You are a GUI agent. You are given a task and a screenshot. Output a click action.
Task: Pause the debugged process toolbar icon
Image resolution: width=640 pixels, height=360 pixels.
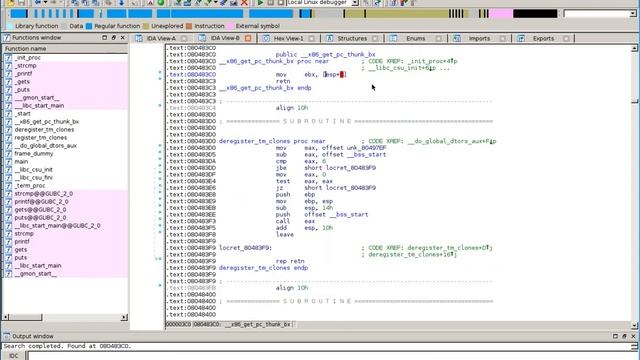(x=271, y=2)
